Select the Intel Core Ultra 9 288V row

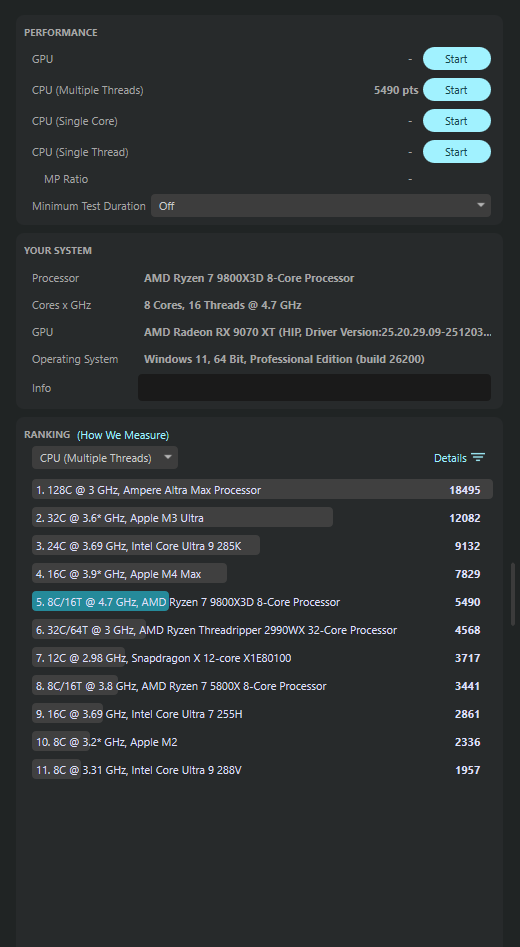(262, 769)
